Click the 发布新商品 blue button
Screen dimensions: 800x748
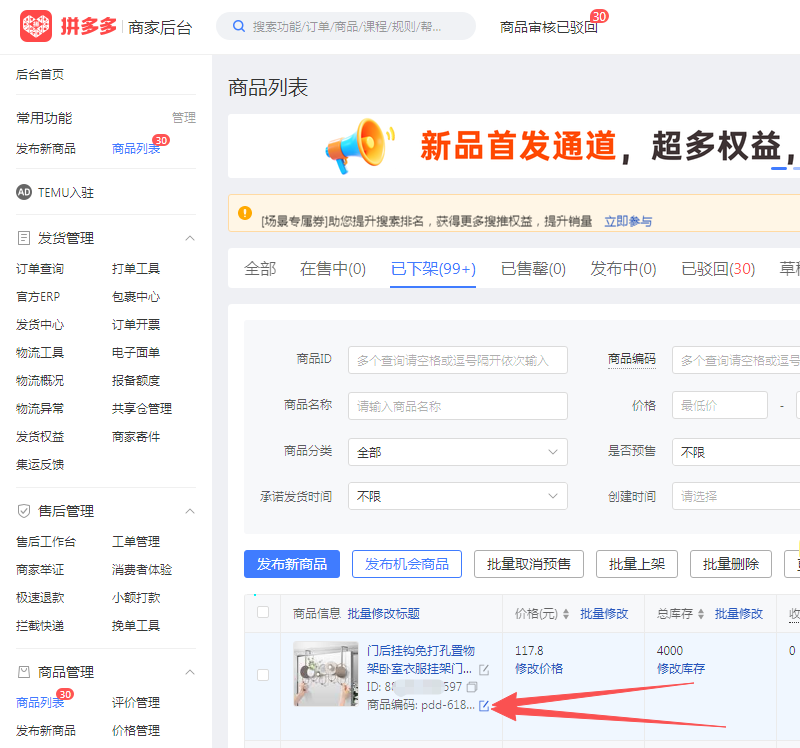click(292, 564)
